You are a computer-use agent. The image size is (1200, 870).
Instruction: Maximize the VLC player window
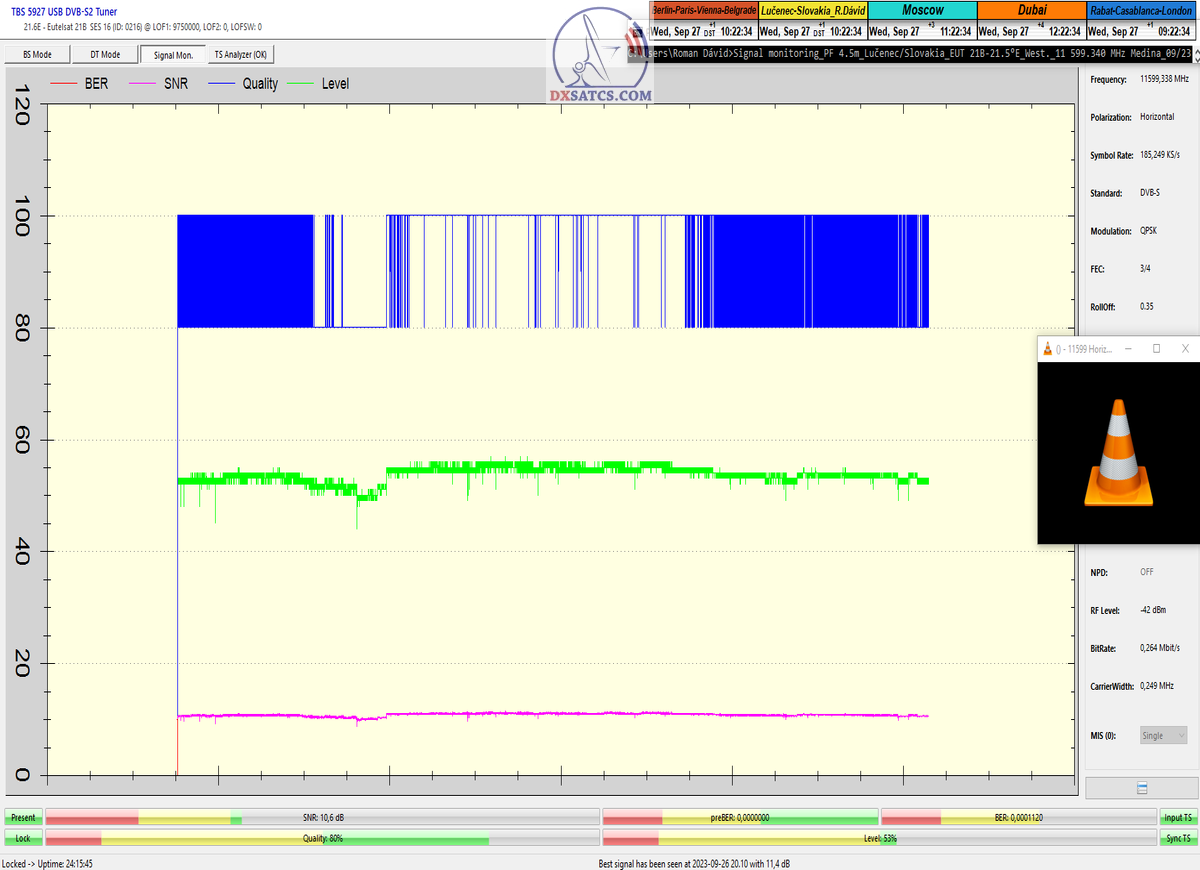1156,348
